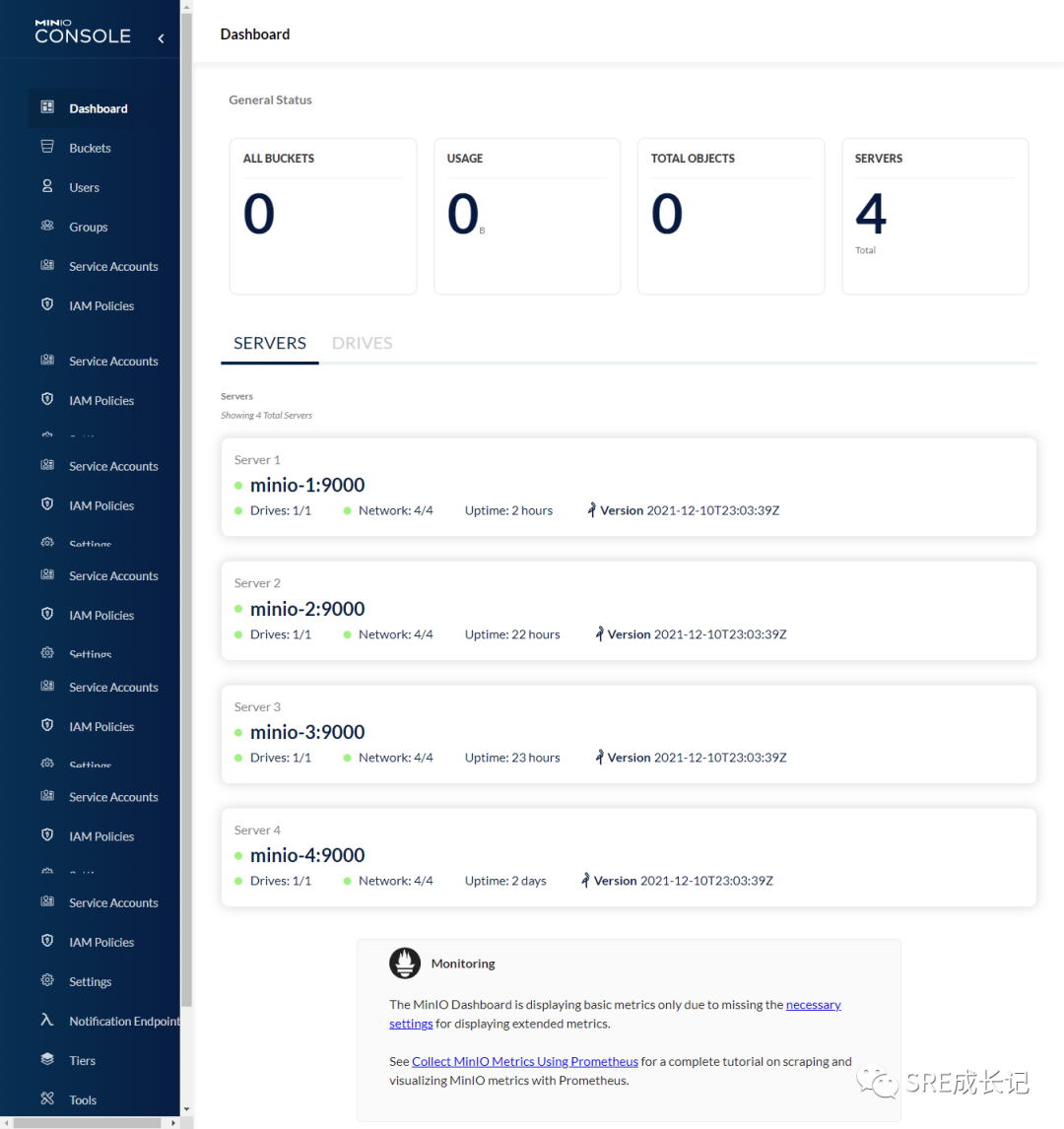This screenshot has width=1064, height=1129.
Task: Click the 'Showing 4 Total Servers' text
Action: click(266, 416)
